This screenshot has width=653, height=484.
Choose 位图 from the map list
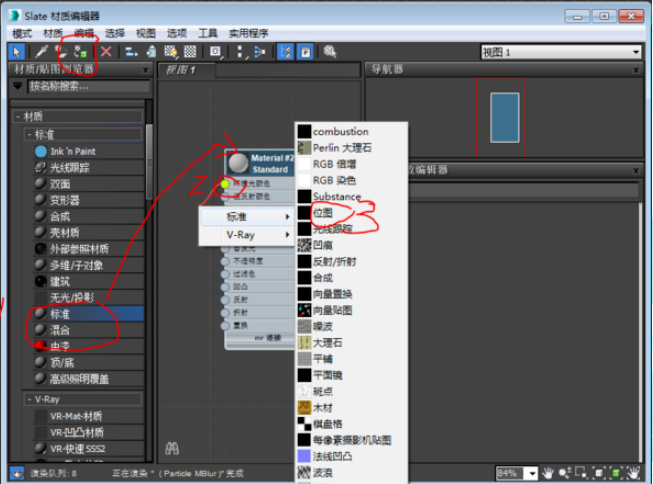coord(351,213)
